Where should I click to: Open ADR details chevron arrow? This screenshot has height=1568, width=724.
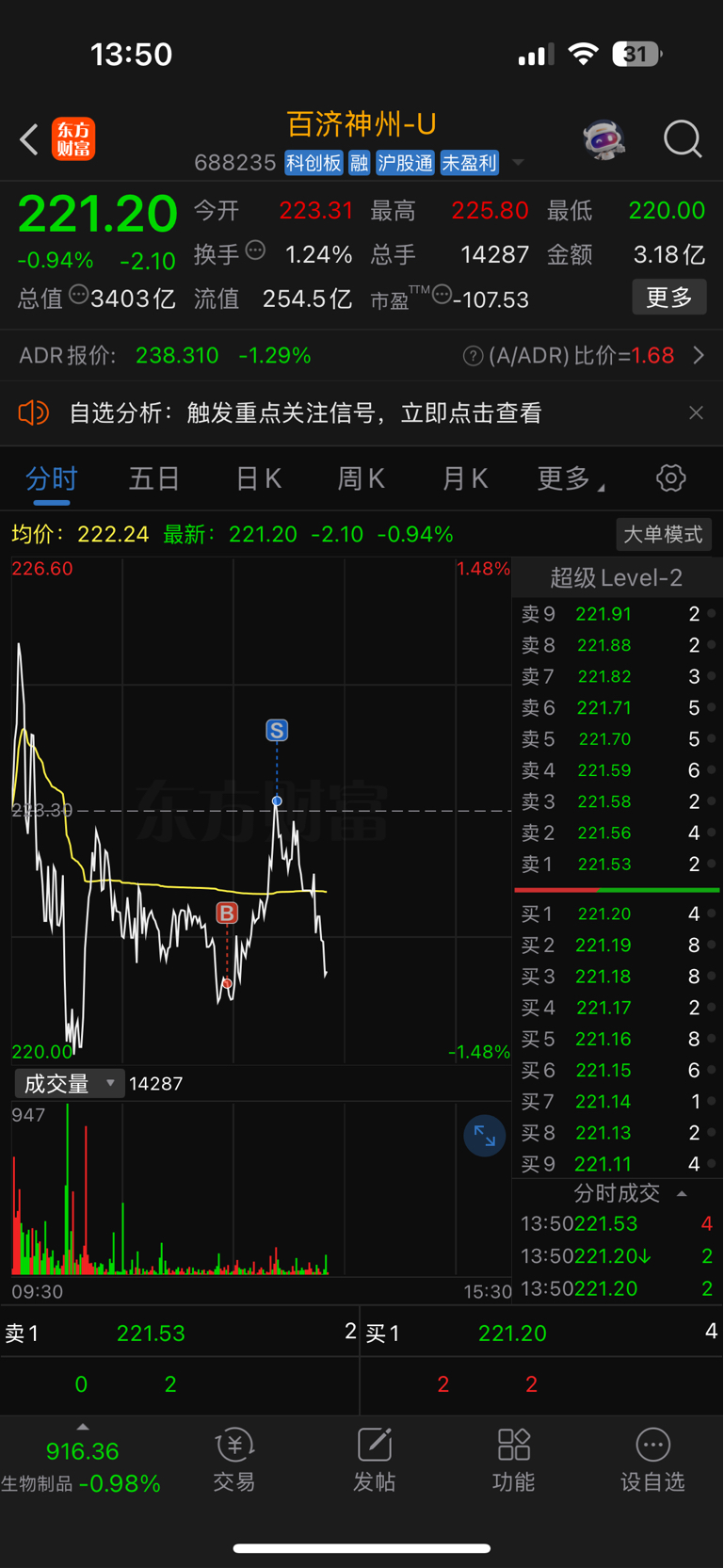click(x=699, y=355)
